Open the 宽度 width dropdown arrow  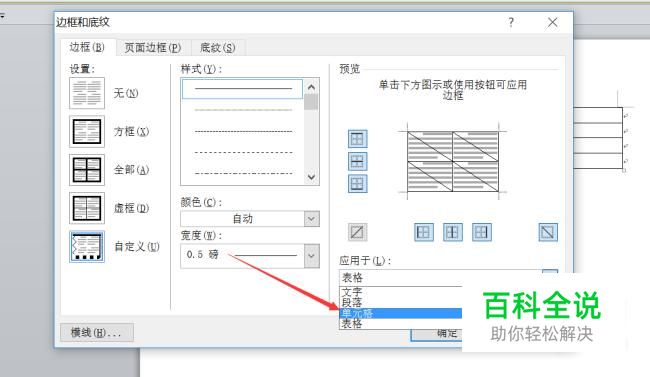(312, 256)
